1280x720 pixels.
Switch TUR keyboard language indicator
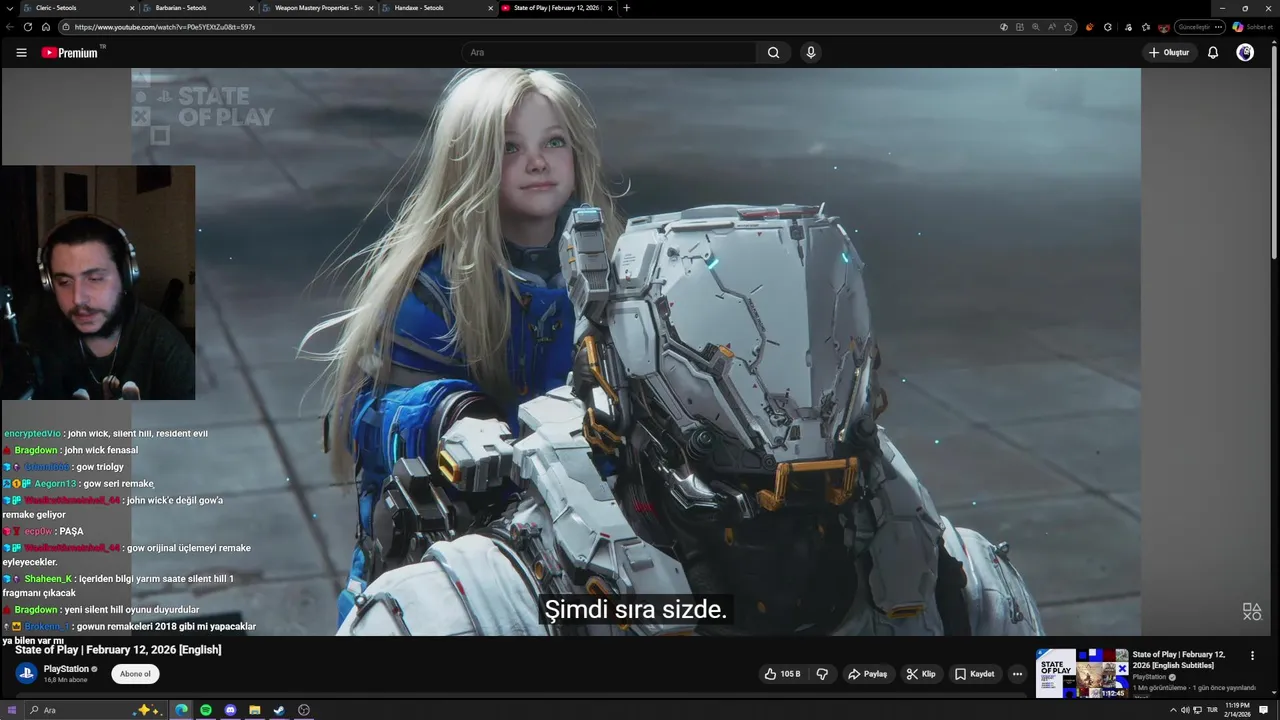(1212, 710)
